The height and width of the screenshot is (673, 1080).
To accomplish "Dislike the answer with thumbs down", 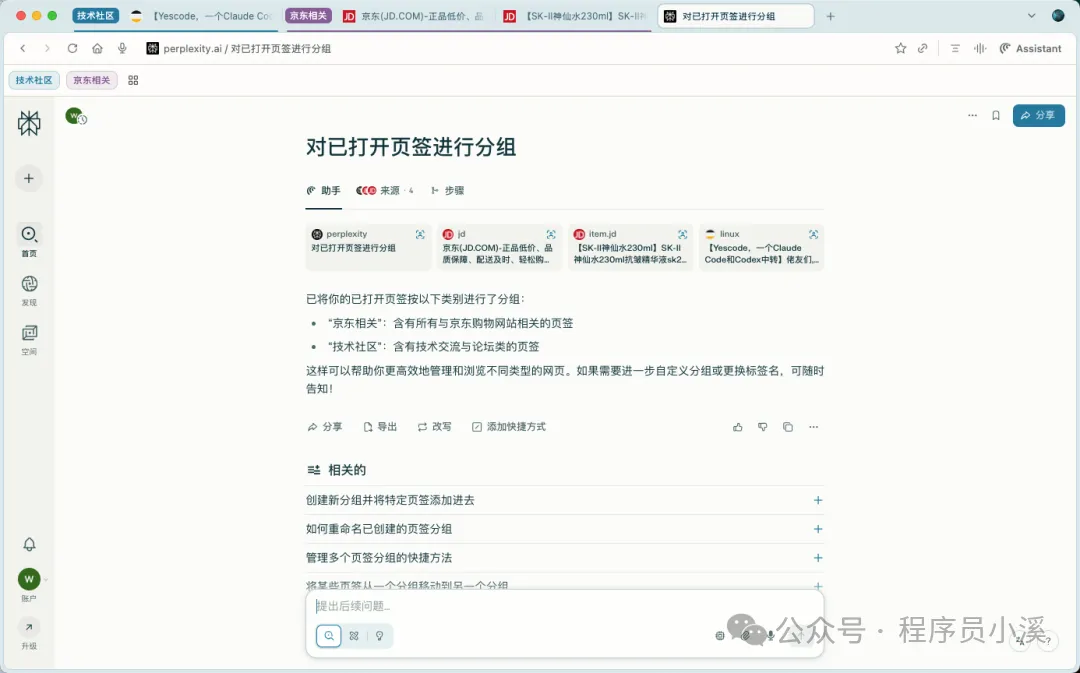I will pyautogui.click(x=762, y=427).
